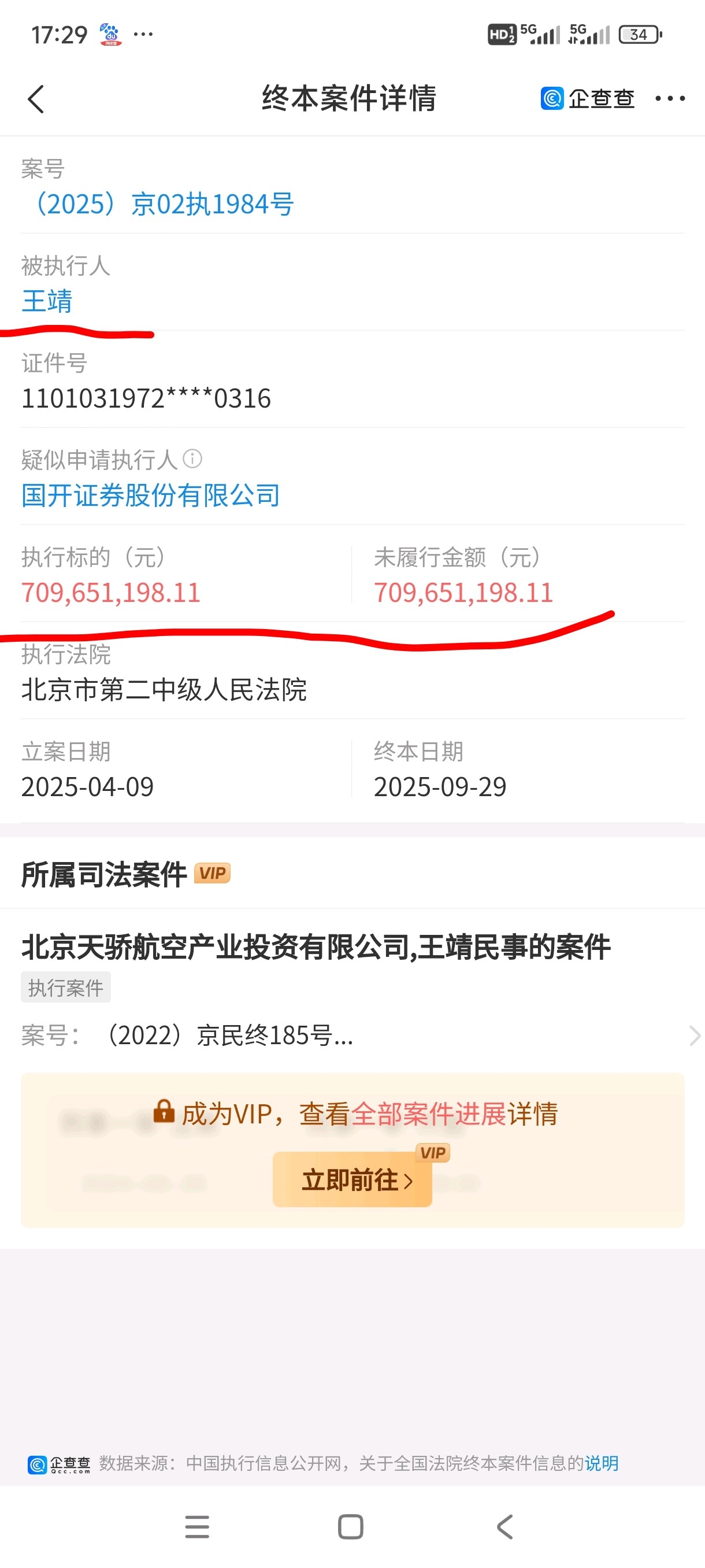
Task: Expand the judicial case chevron arrow
Action: 694,1036
